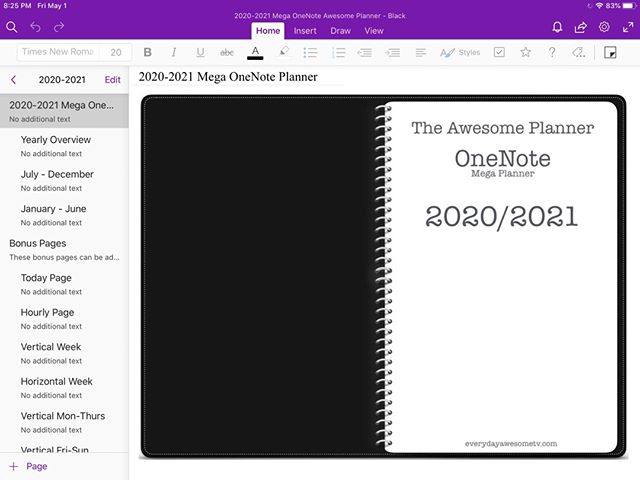Toggle underline formatting
This screenshot has width=640, height=480.
[200, 52]
